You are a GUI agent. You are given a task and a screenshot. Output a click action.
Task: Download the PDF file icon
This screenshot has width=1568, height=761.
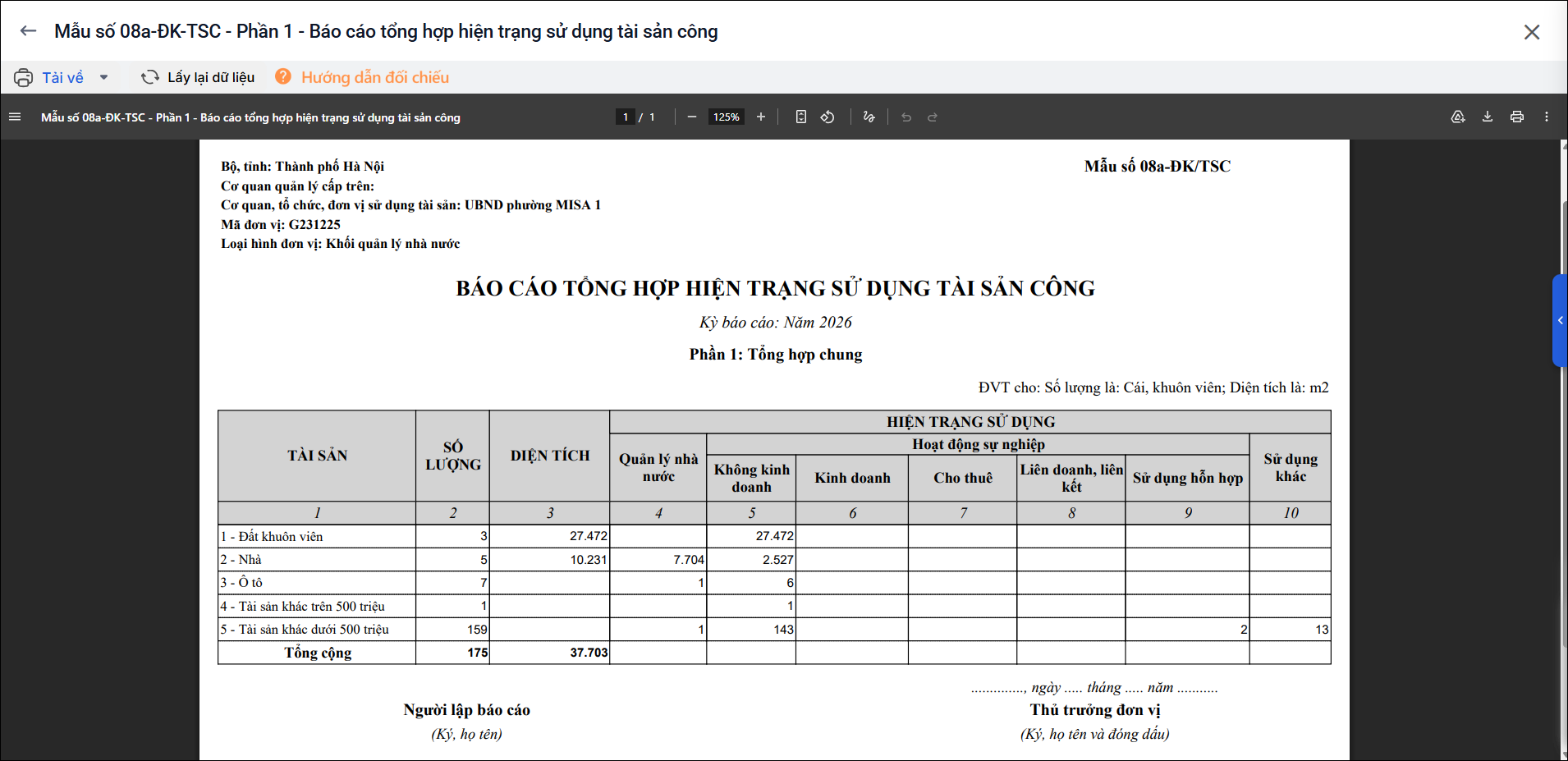[x=1488, y=117]
